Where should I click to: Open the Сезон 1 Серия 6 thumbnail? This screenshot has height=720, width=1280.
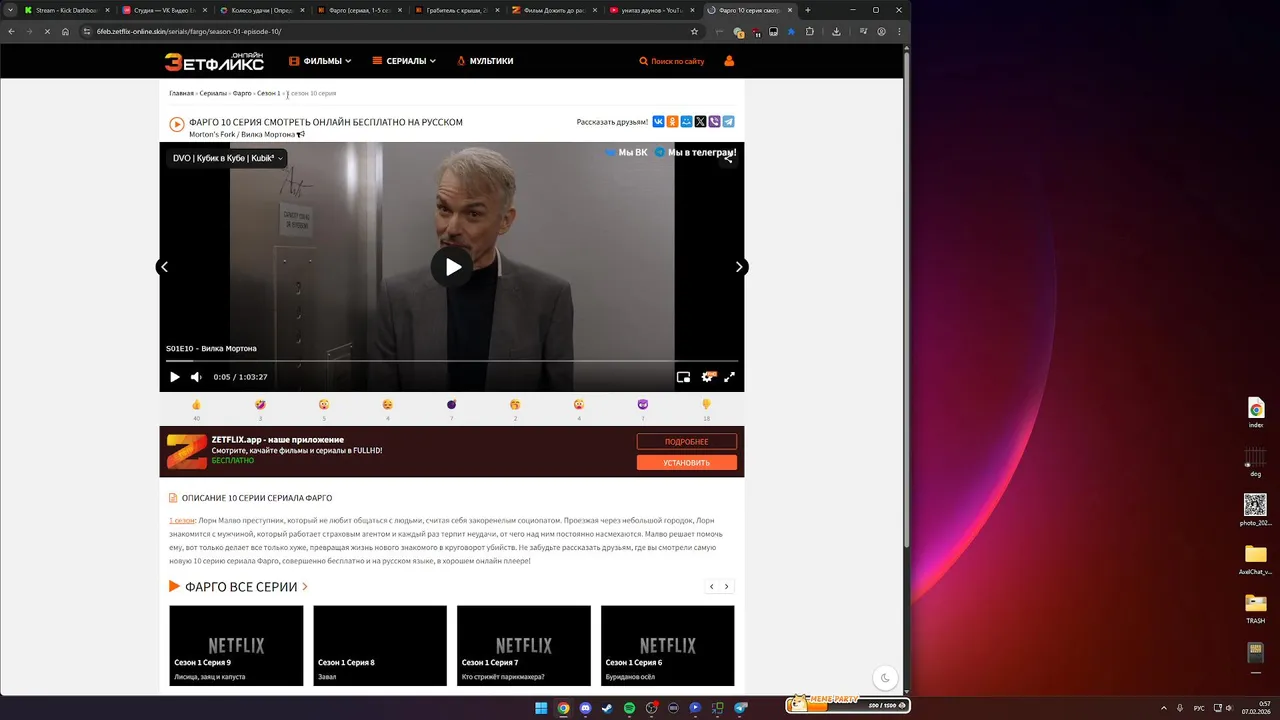coord(668,646)
